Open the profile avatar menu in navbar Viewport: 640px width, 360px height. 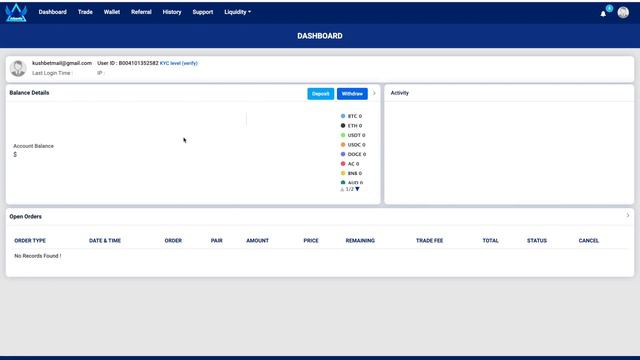coord(623,13)
